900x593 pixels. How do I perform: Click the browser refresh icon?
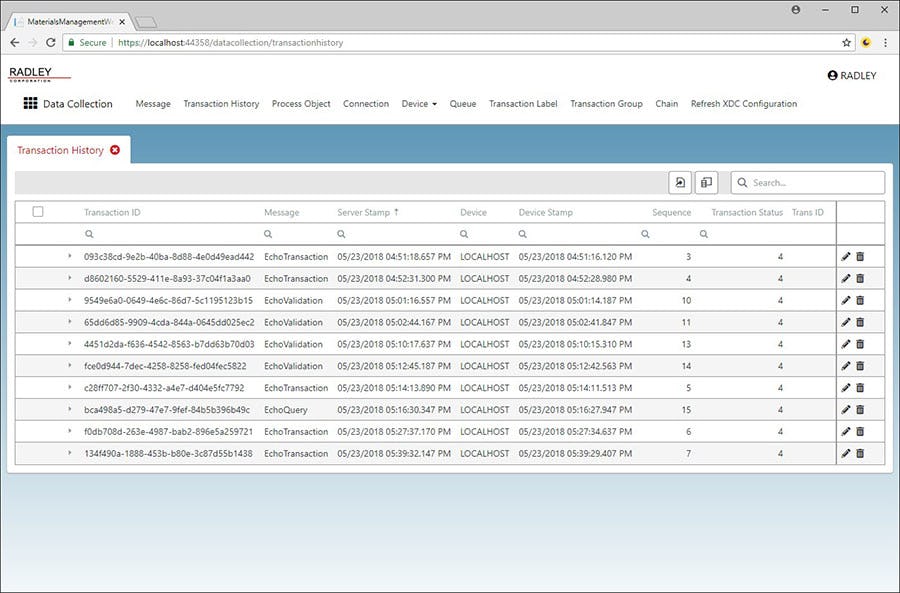[51, 42]
